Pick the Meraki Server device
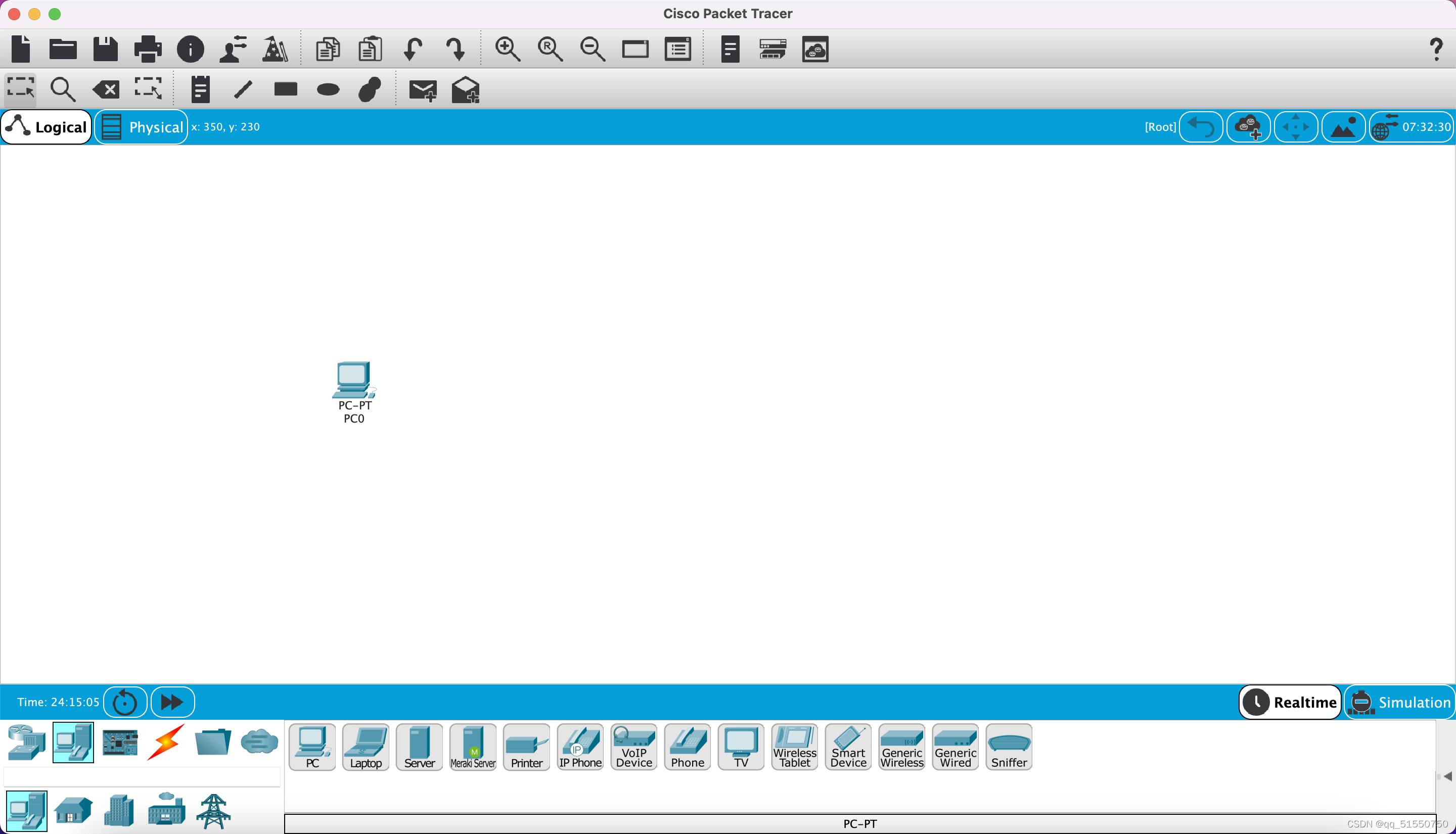 click(473, 747)
